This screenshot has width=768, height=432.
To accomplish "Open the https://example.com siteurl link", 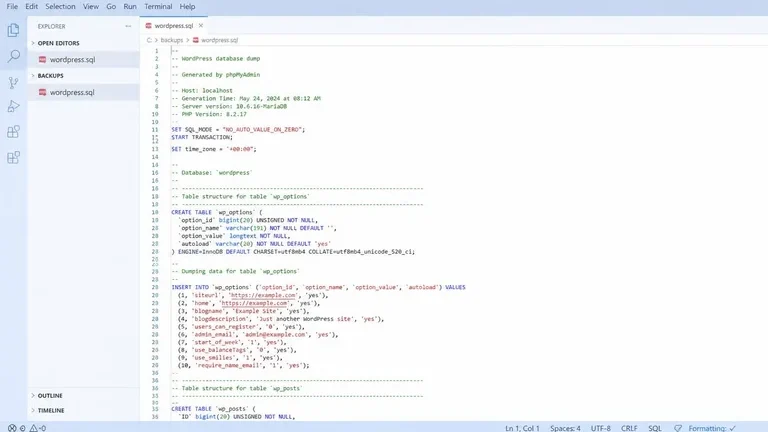I will [x=263, y=295].
